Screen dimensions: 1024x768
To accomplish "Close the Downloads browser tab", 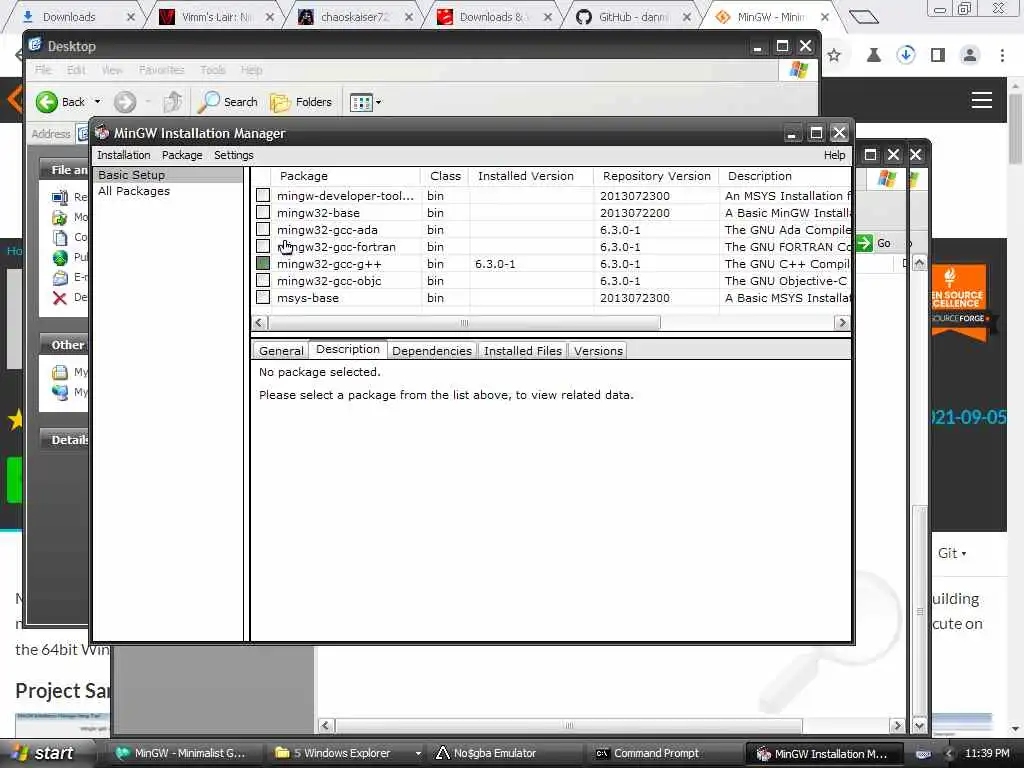I will coord(131,17).
